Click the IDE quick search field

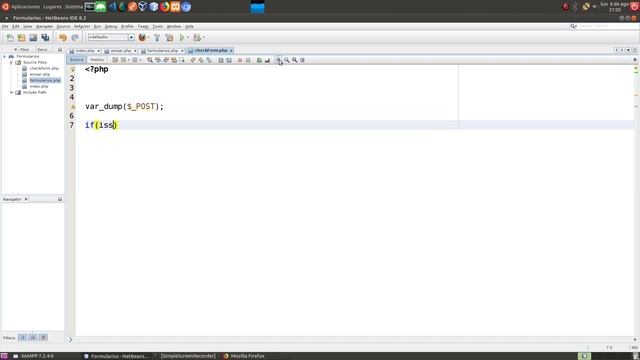coord(606,26)
